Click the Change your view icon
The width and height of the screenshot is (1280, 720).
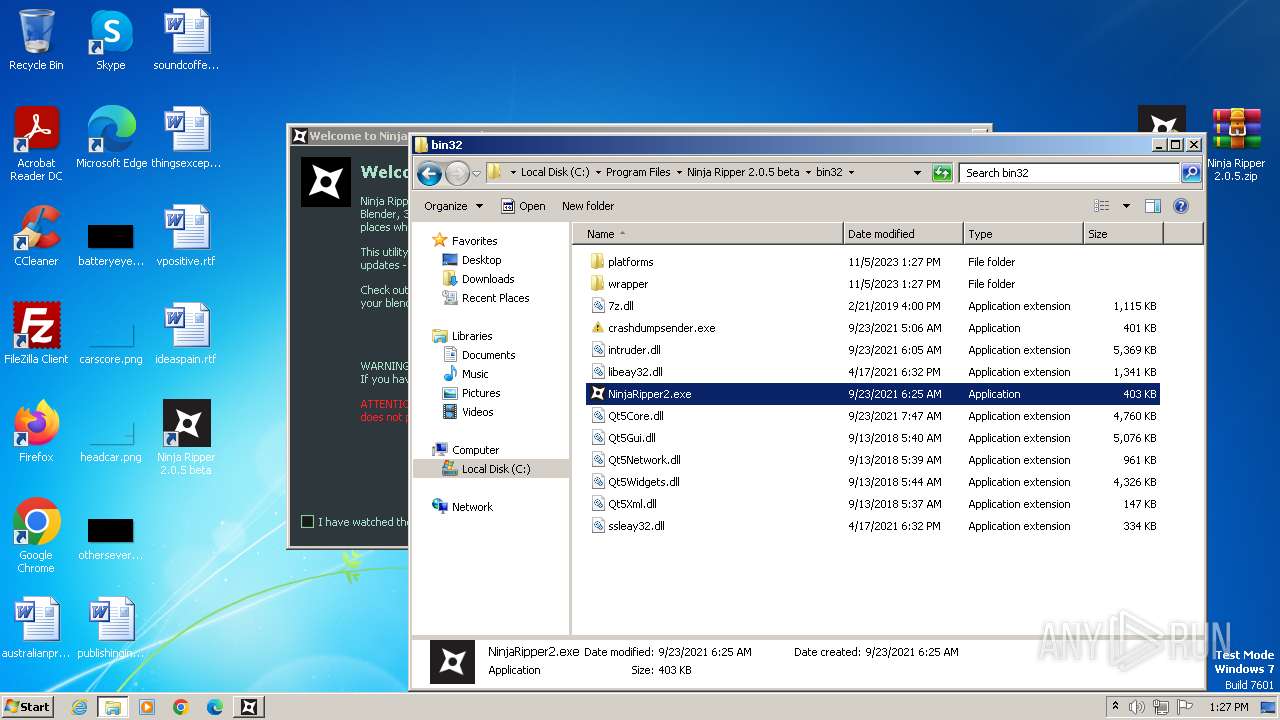pyautogui.click(x=1102, y=206)
